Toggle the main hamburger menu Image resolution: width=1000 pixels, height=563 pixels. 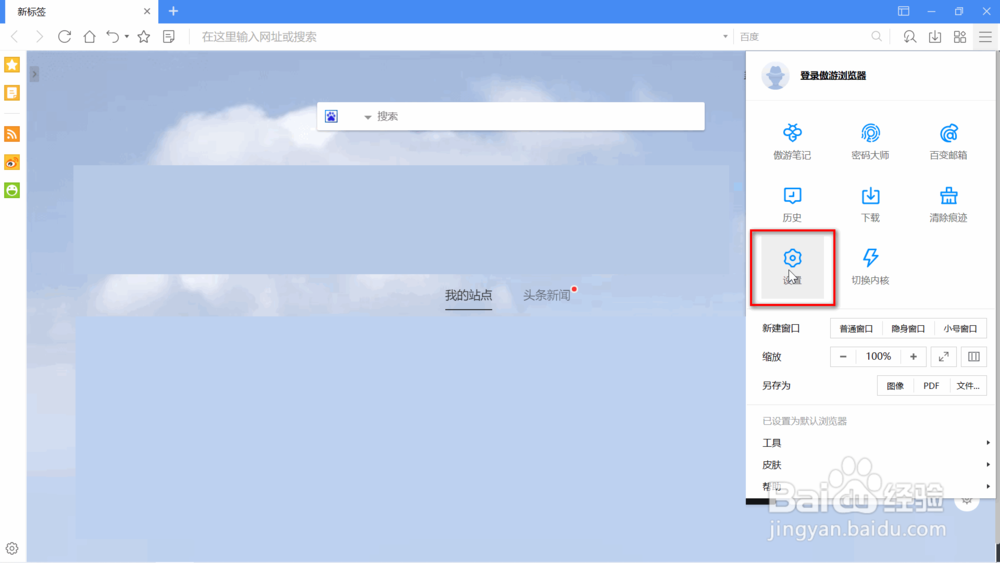[x=985, y=37]
